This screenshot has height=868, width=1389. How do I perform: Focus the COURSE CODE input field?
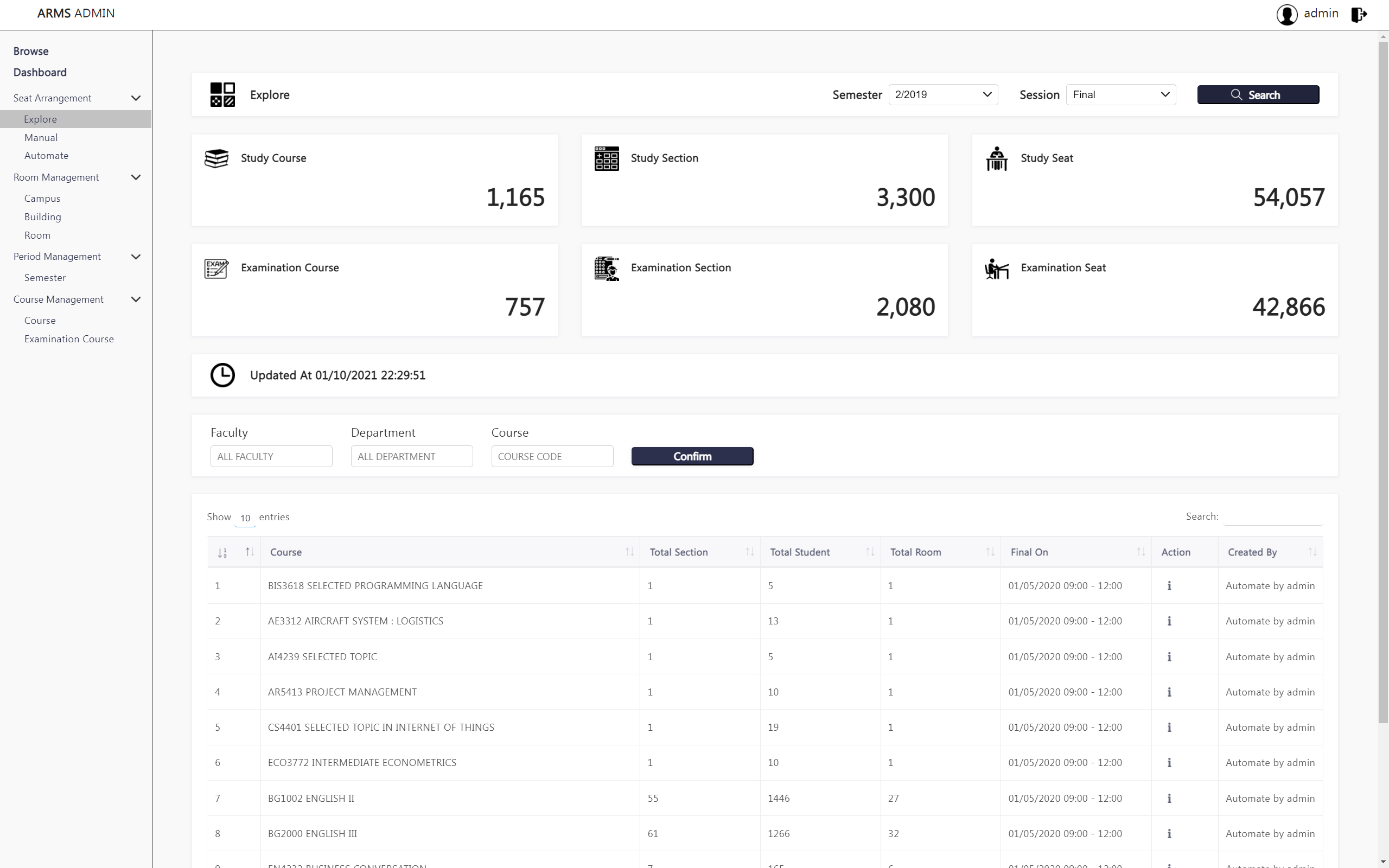552,456
